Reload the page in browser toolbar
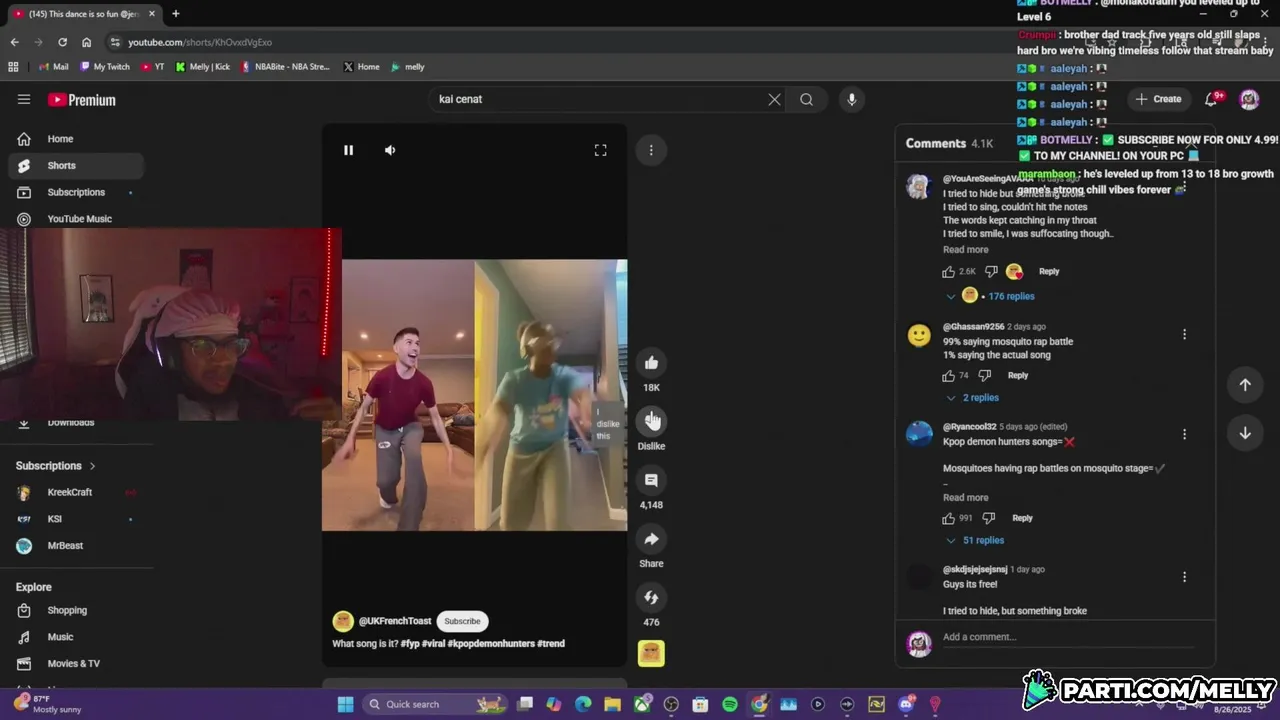The height and width of the screenshot is (720, 1280). pyautogui.click(x=62, y=42)
